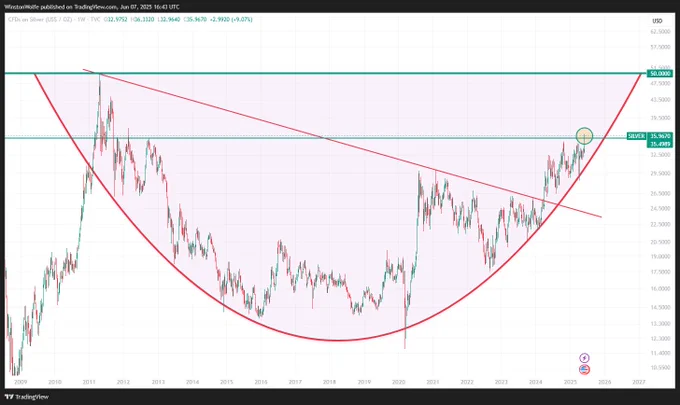This screenshot has height=405, width=680.
Task: Click the purple lightning bolt event icon
Action: click(584, 358)
